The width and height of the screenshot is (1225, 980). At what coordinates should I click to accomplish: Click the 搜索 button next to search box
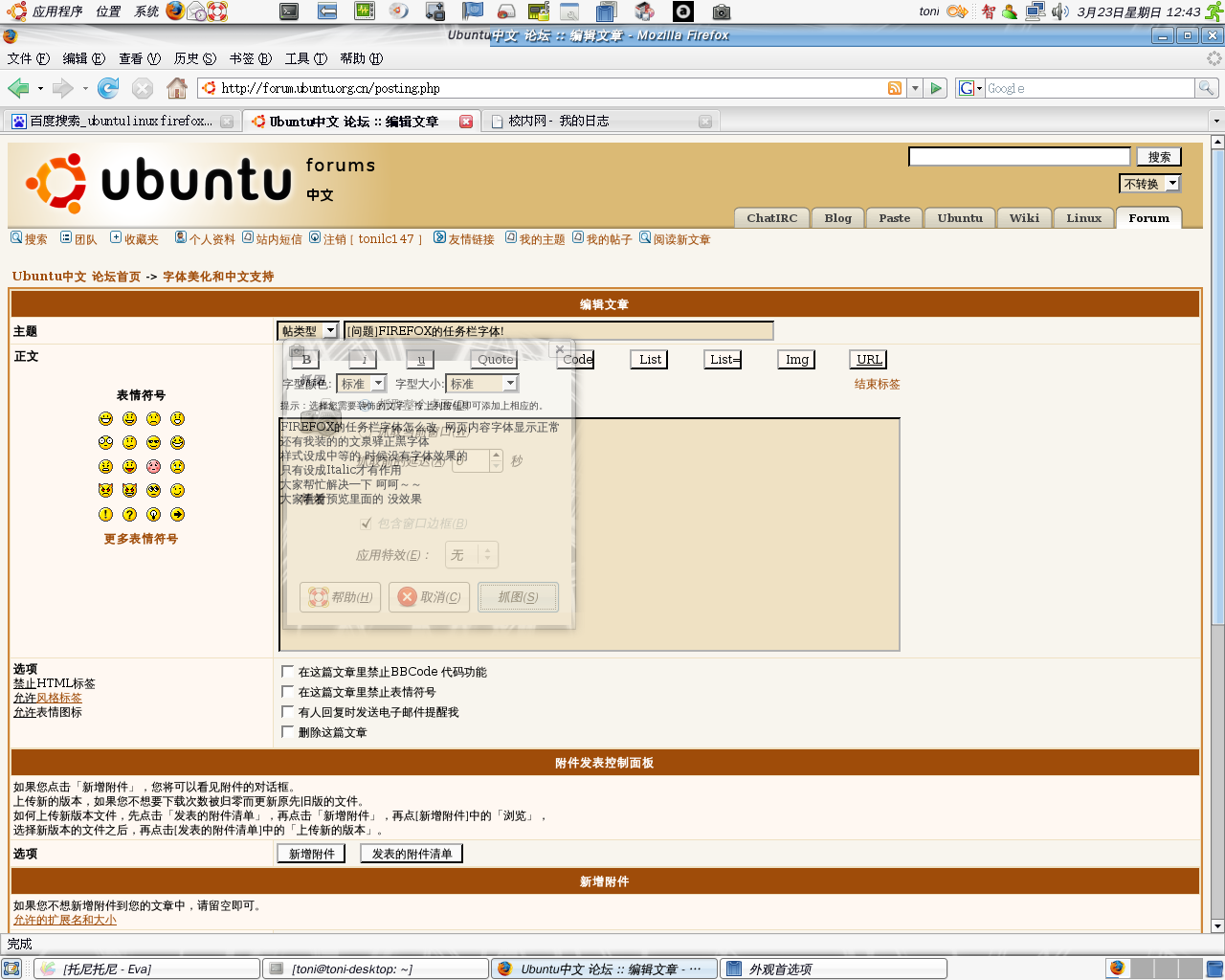tap(1159, 157)
